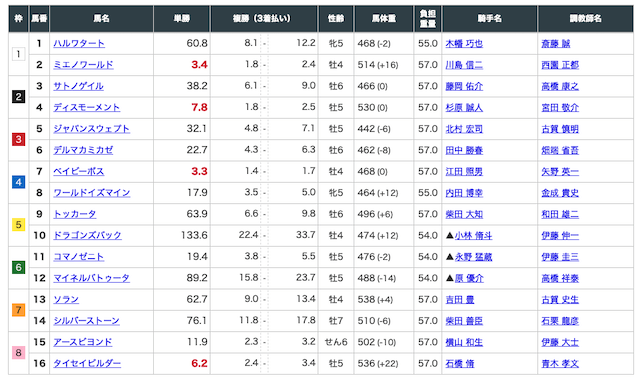Open horse サトノゲイル link
This screenshot has height=378, width=640.
pos(78,86)
